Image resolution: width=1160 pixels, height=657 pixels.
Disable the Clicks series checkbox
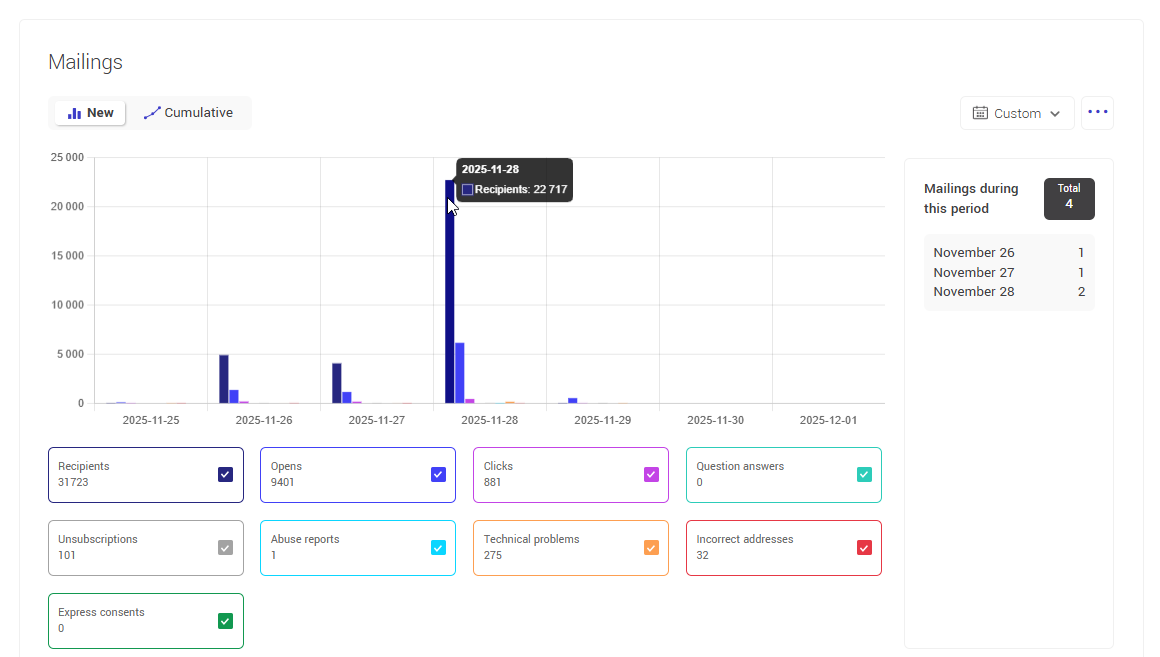click(651, 475)
